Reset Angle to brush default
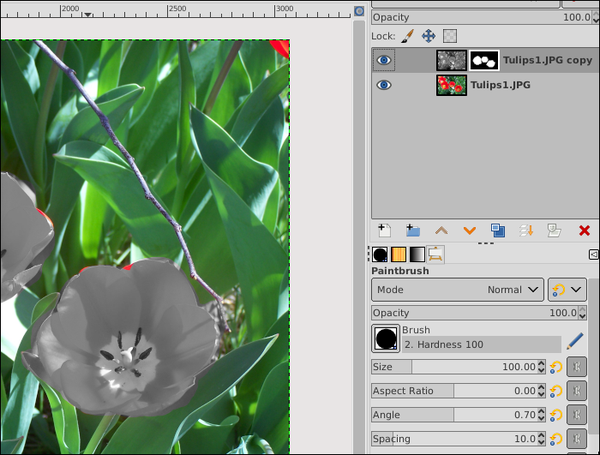This screenshot has width=600, height=455. click(556, 415)
